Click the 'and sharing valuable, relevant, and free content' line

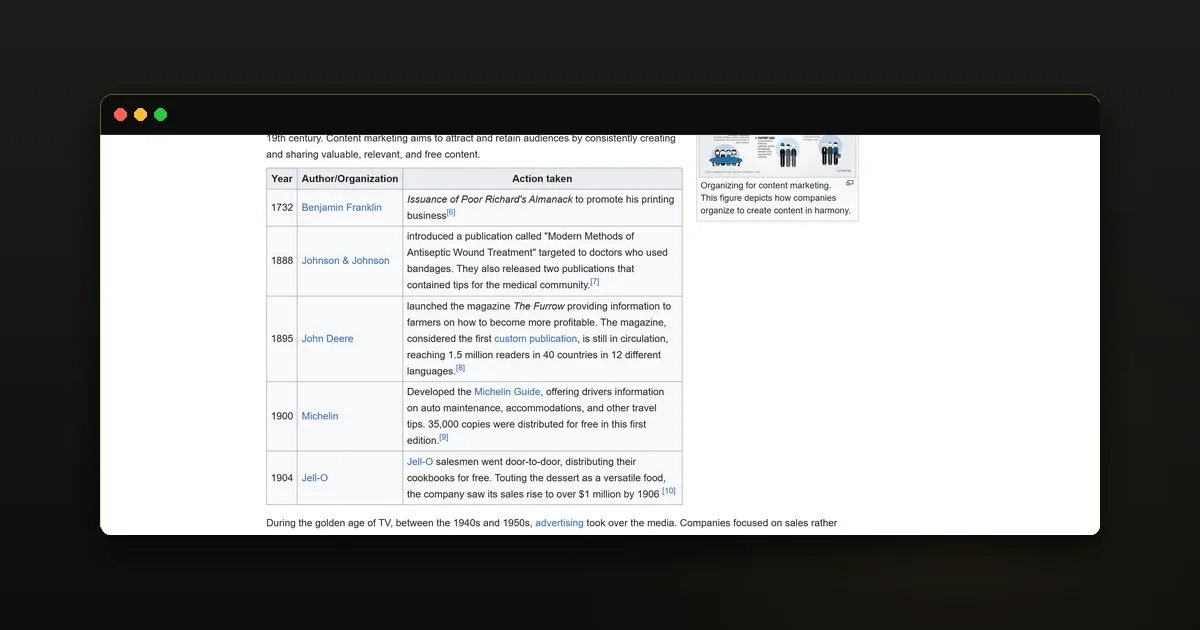pos(373,155)
